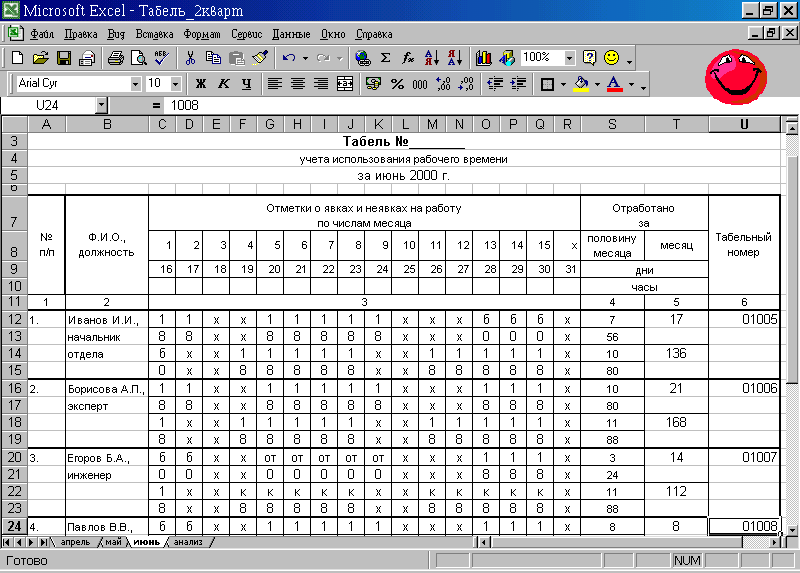The image size is (800, 573).
Task: Toggle italic К formatting
Action: click(223, 84)
